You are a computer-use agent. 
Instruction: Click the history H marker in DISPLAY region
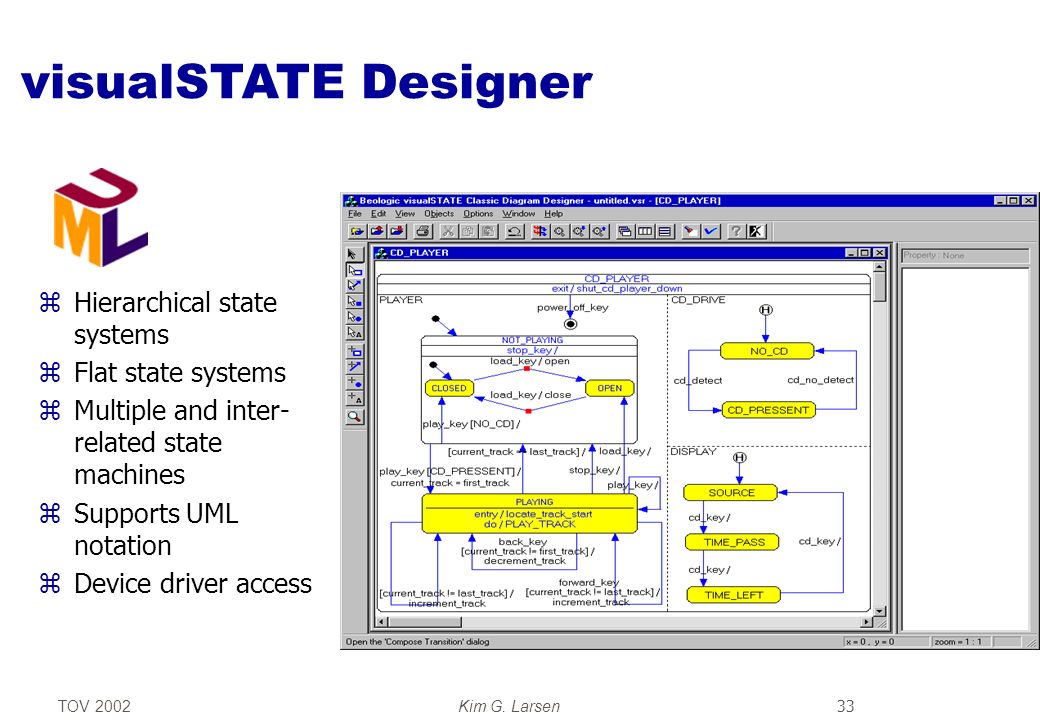coord(740,457)
